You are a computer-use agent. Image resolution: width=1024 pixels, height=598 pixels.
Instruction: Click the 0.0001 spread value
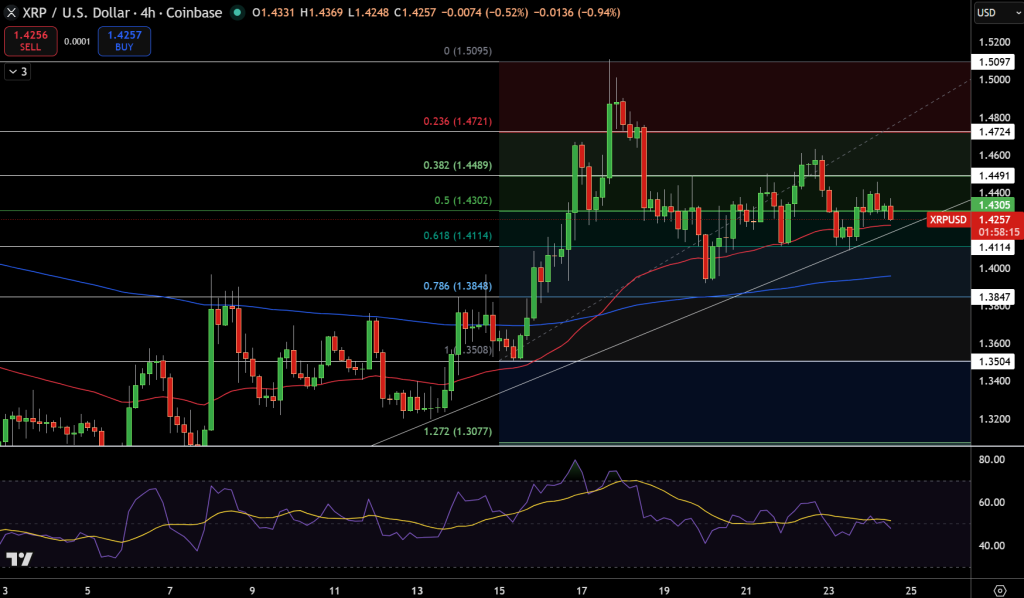[77, 41]
